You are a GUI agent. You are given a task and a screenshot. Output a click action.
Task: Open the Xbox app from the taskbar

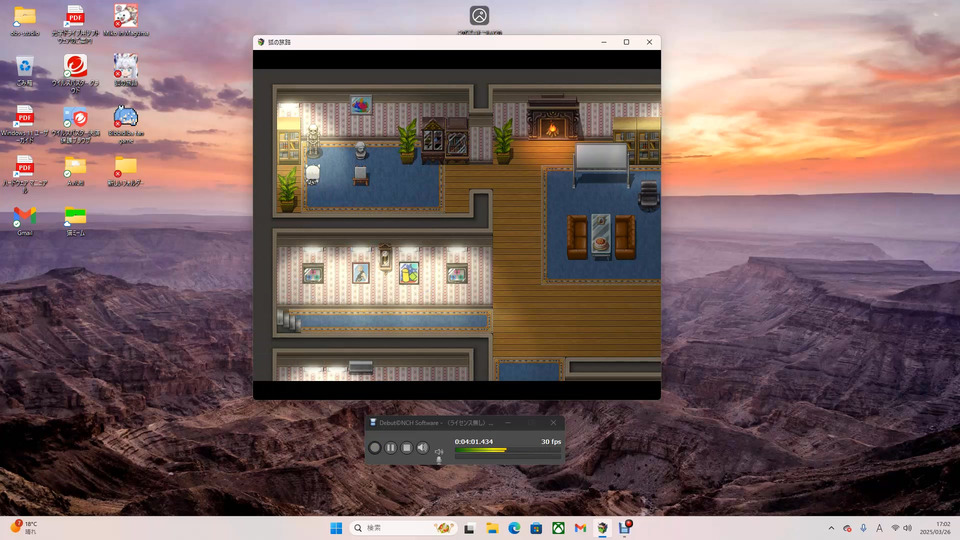(558, 528)
